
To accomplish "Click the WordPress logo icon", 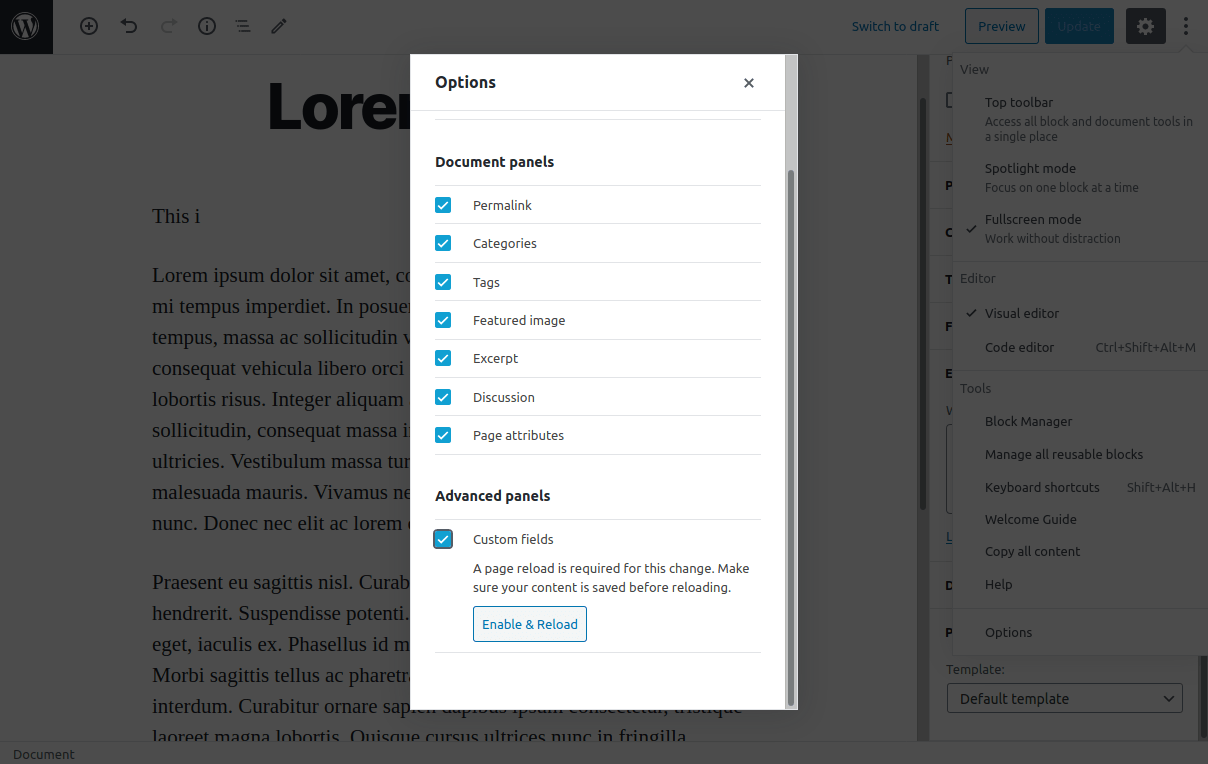I will (25, 27).
